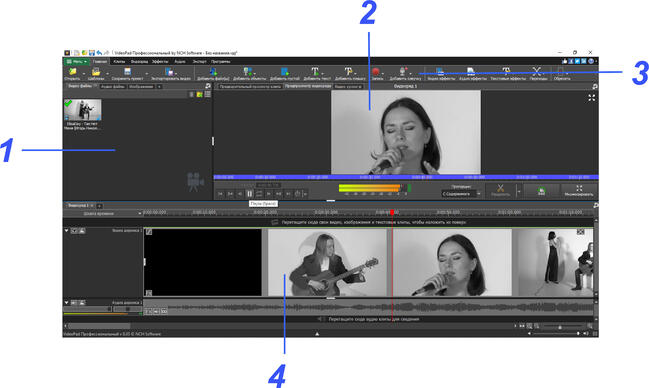The height and width of the screenshot is (388, 649).
Task: Expand the Record button dropdown arrow
Action: 383,74
